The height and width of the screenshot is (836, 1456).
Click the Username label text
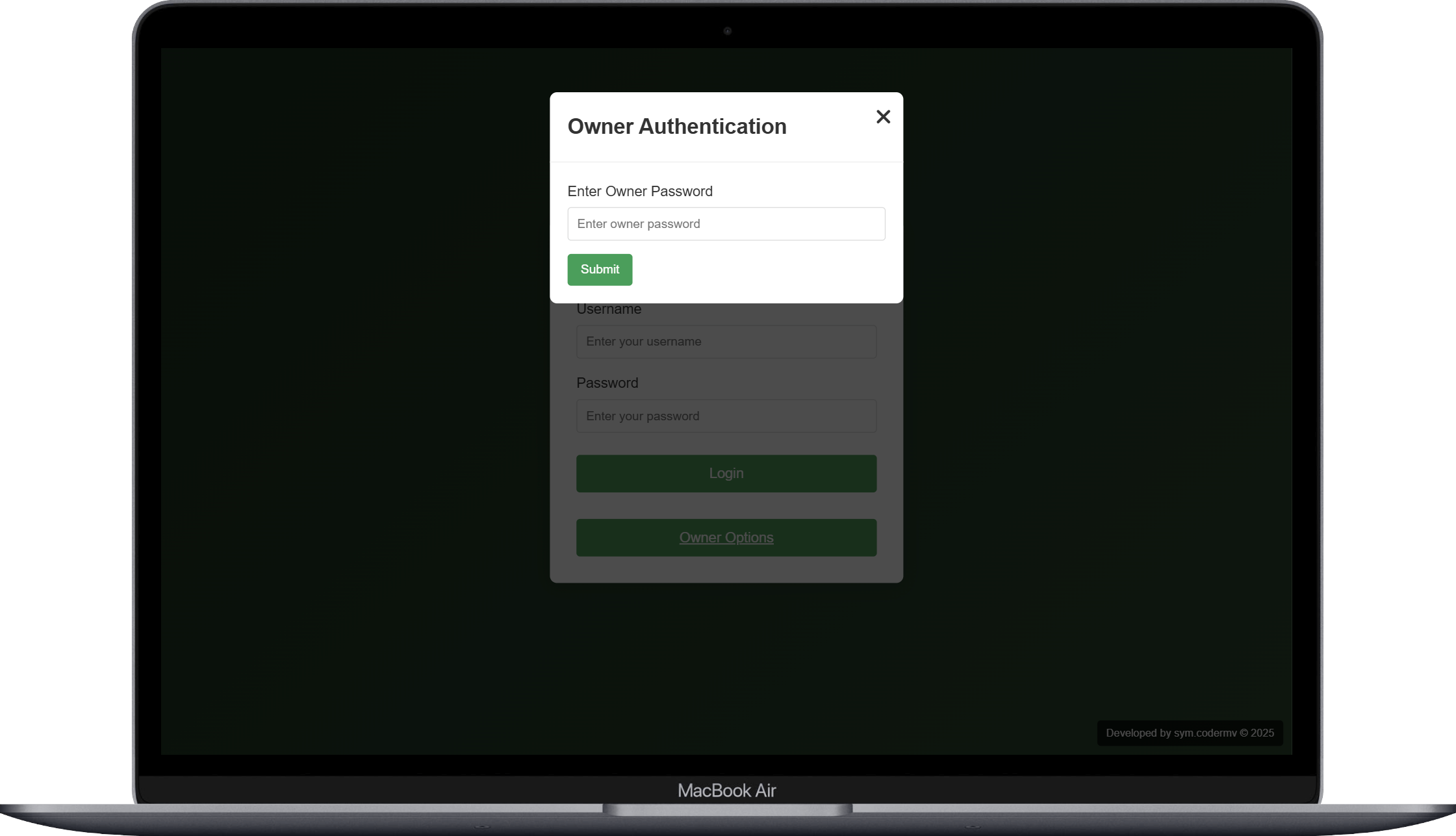609,310
